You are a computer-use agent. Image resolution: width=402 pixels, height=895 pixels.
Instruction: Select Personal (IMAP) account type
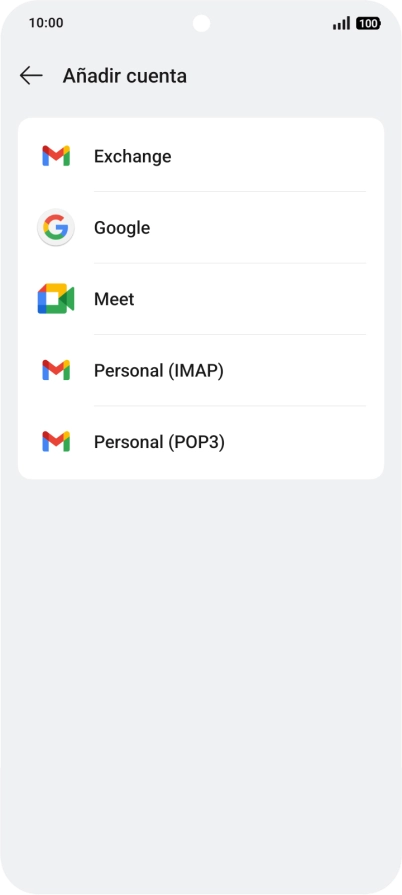201,370
